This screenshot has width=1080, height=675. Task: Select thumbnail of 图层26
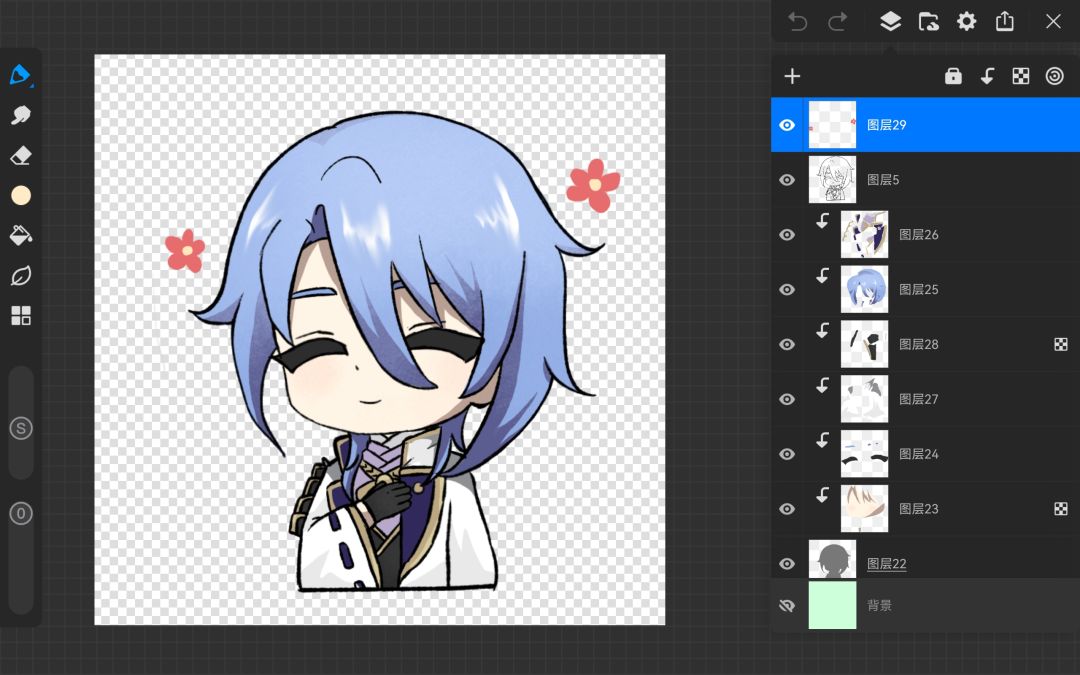point(864,235)
